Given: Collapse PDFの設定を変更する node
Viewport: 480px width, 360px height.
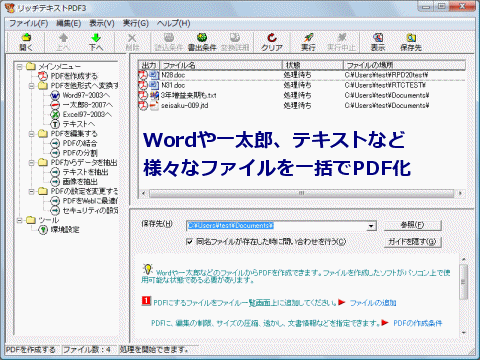Looking at the screenshot, I should 32,191.
